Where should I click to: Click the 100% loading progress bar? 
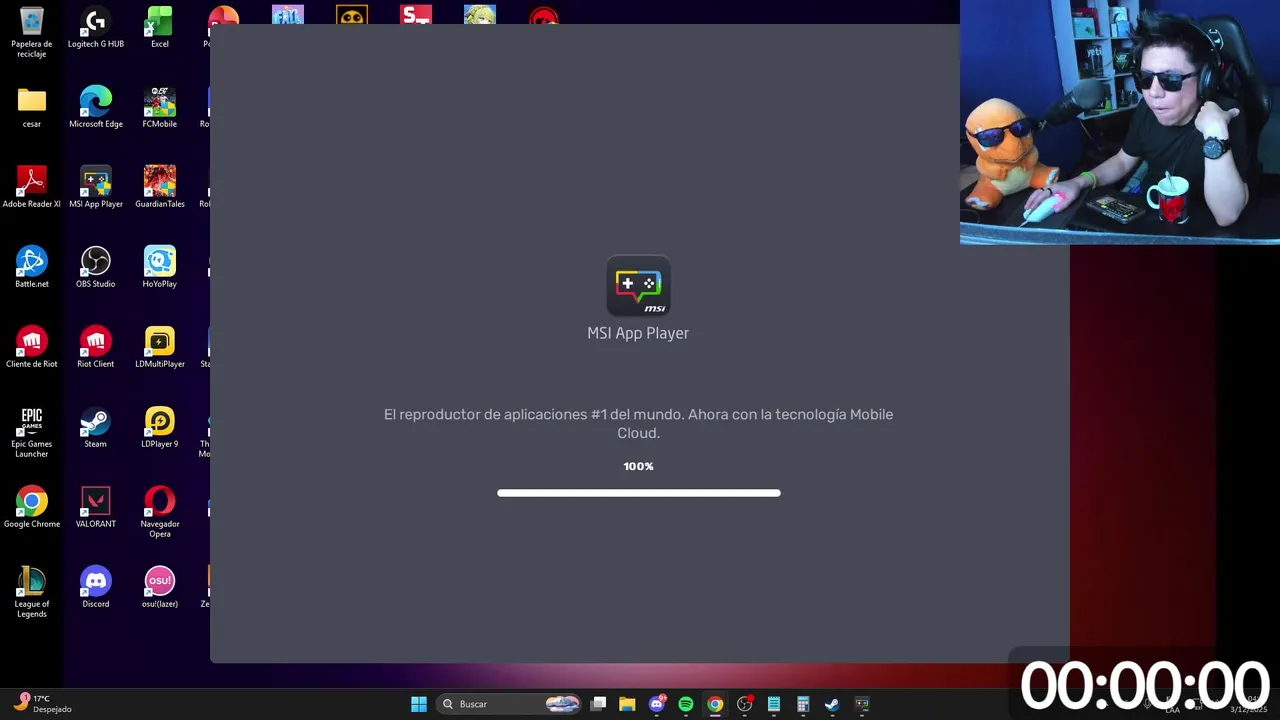638,493
